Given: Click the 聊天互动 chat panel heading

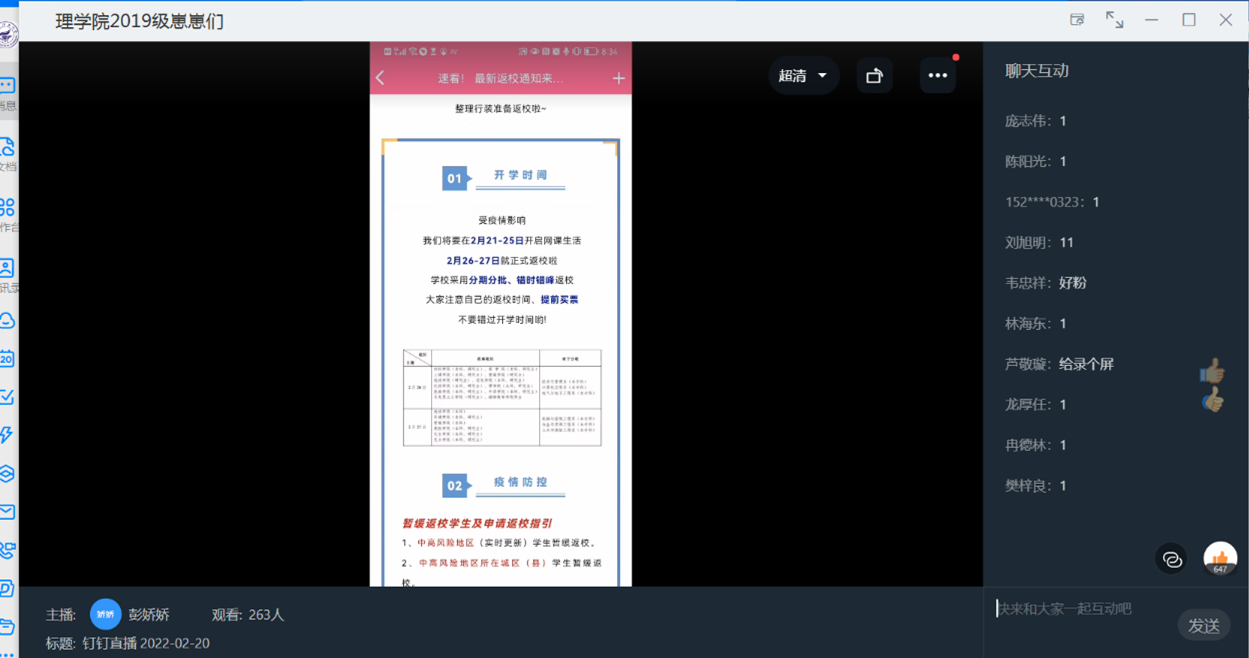Looking at the screenshot, I should point(1037,71).
